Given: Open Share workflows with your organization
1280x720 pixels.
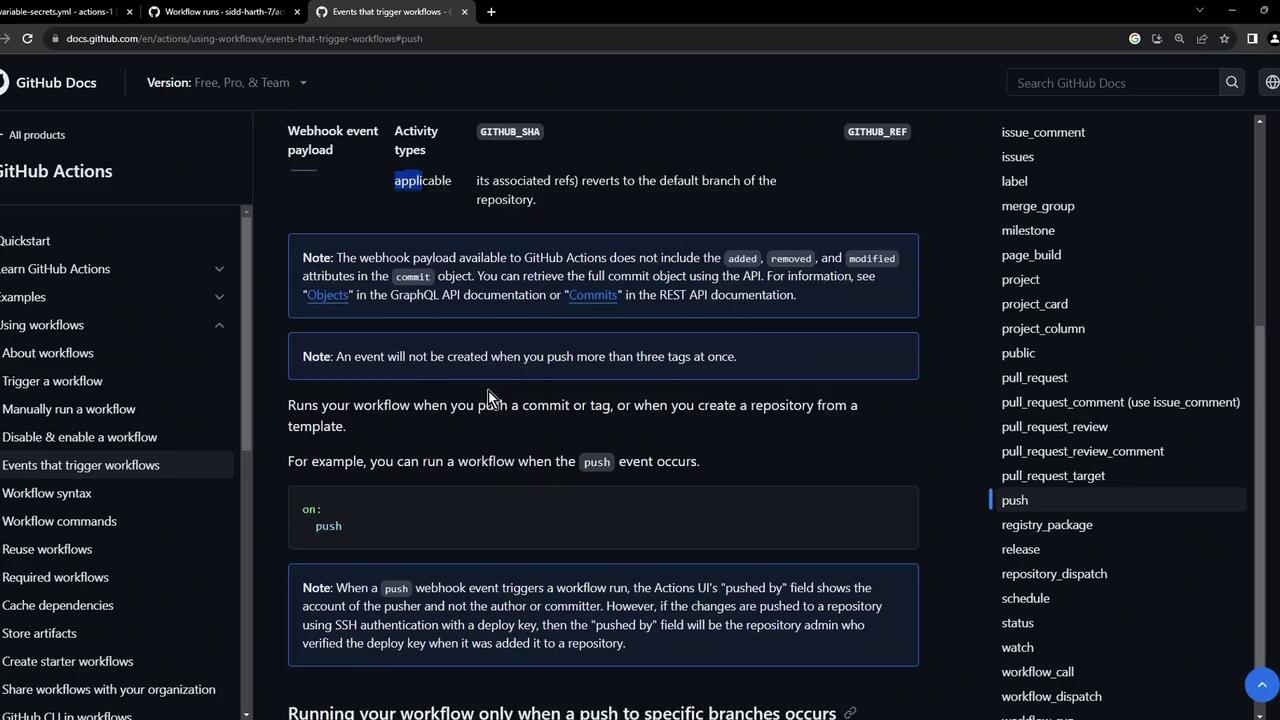Looking at the screenshot, I should (x=109, y=689).
